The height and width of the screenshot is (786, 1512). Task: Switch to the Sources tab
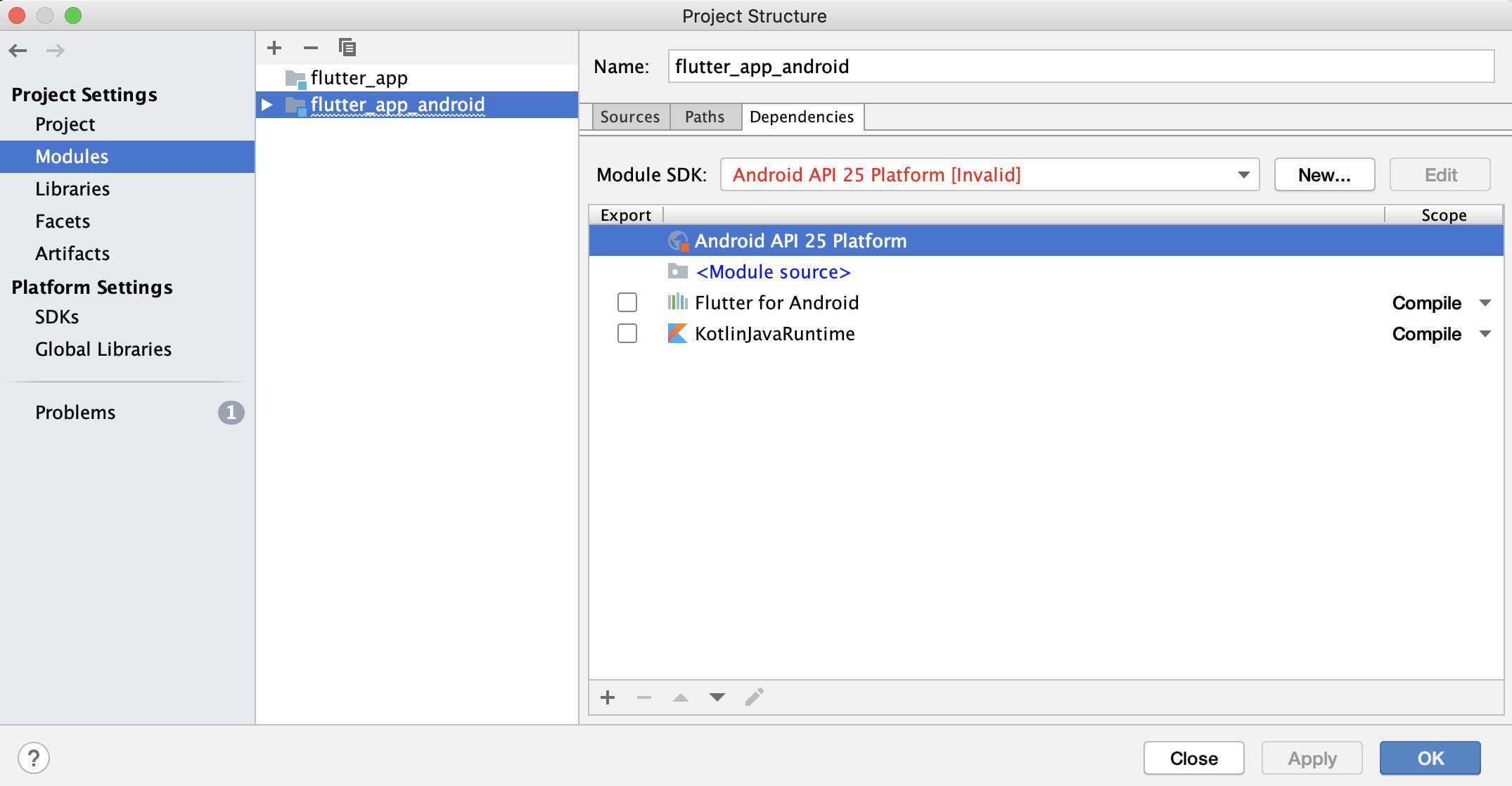tap(630, 117)
